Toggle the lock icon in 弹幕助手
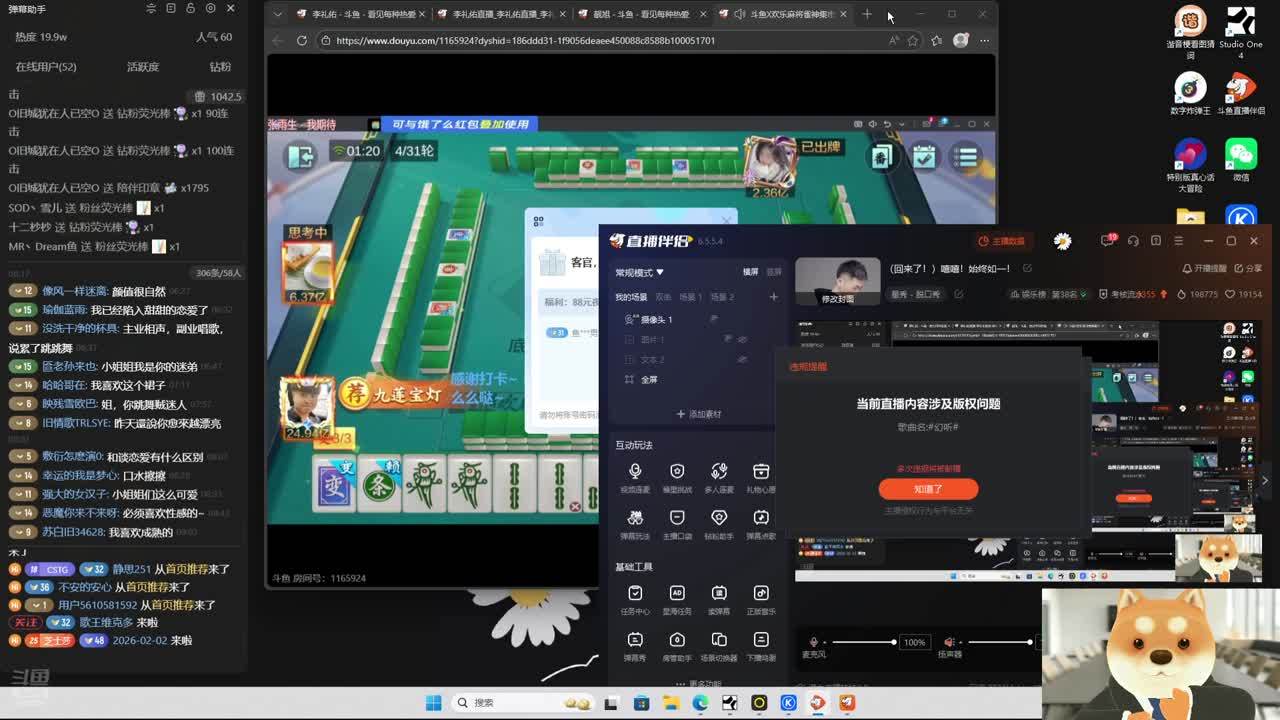This screenshot has width=1280, height=720. 190,9
